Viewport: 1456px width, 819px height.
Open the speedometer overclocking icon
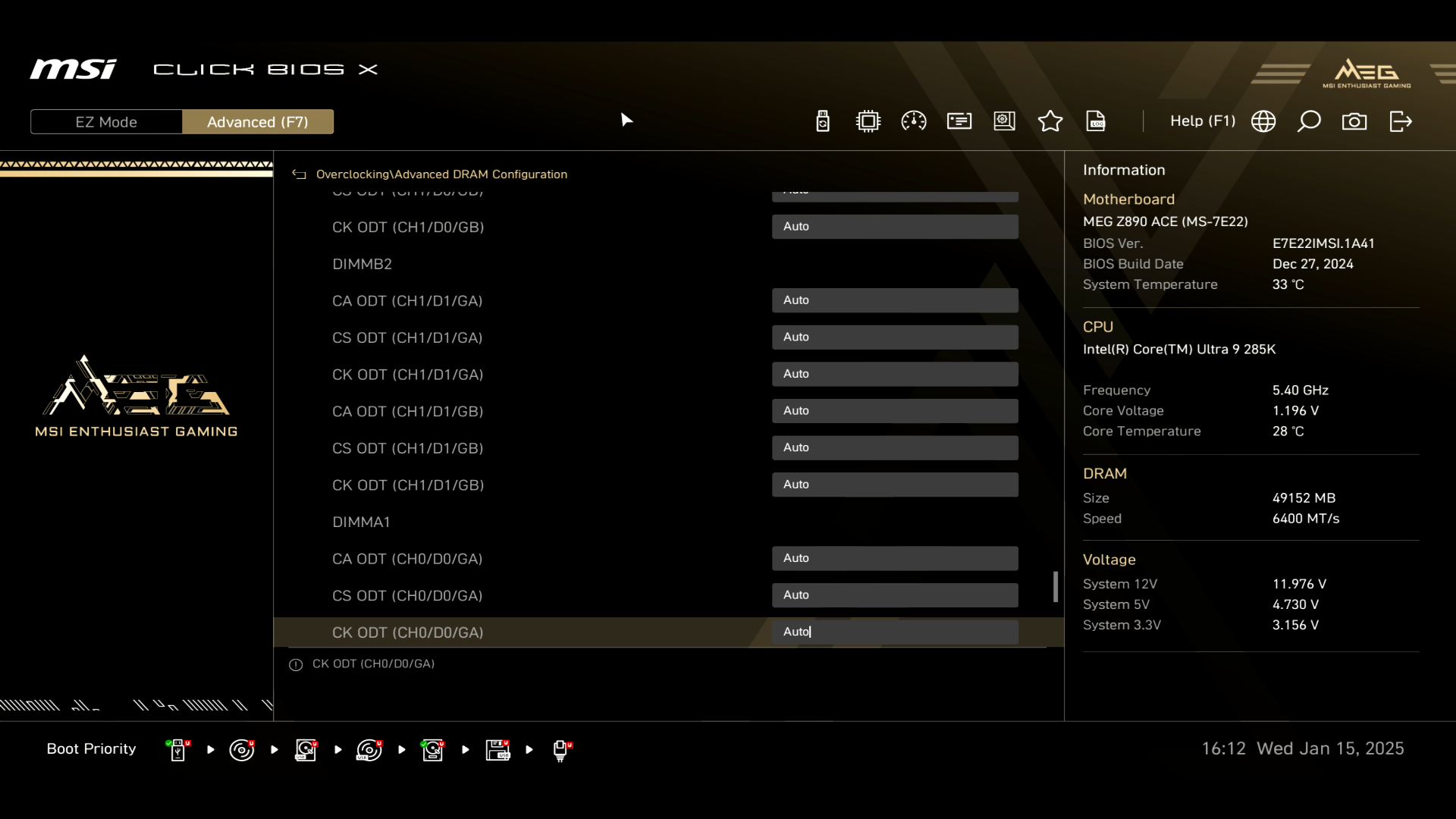coord(913,121)
